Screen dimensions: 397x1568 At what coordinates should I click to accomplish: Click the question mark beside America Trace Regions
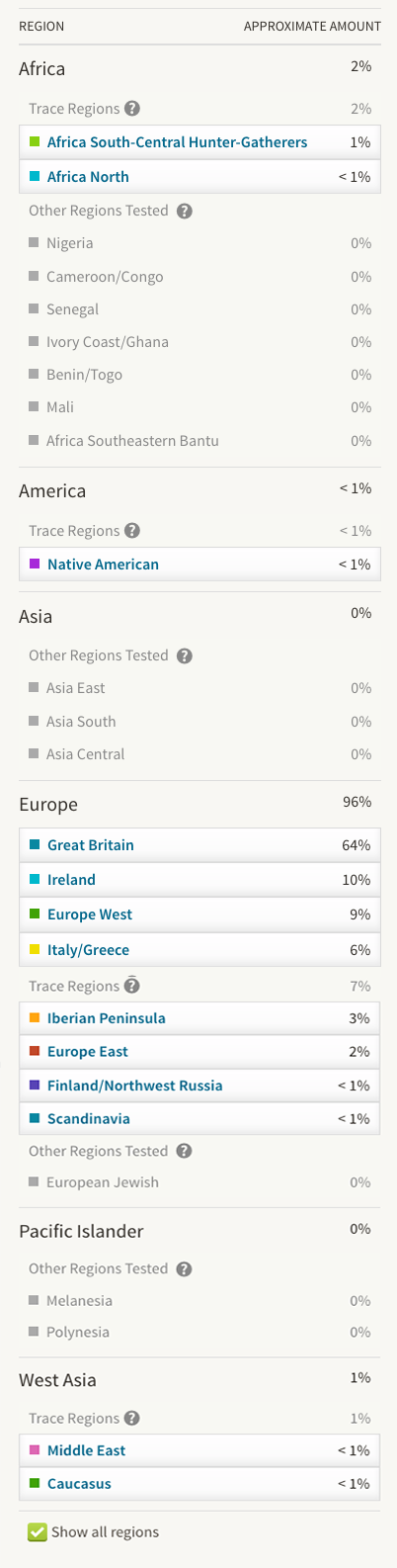(x=133, y=531)
